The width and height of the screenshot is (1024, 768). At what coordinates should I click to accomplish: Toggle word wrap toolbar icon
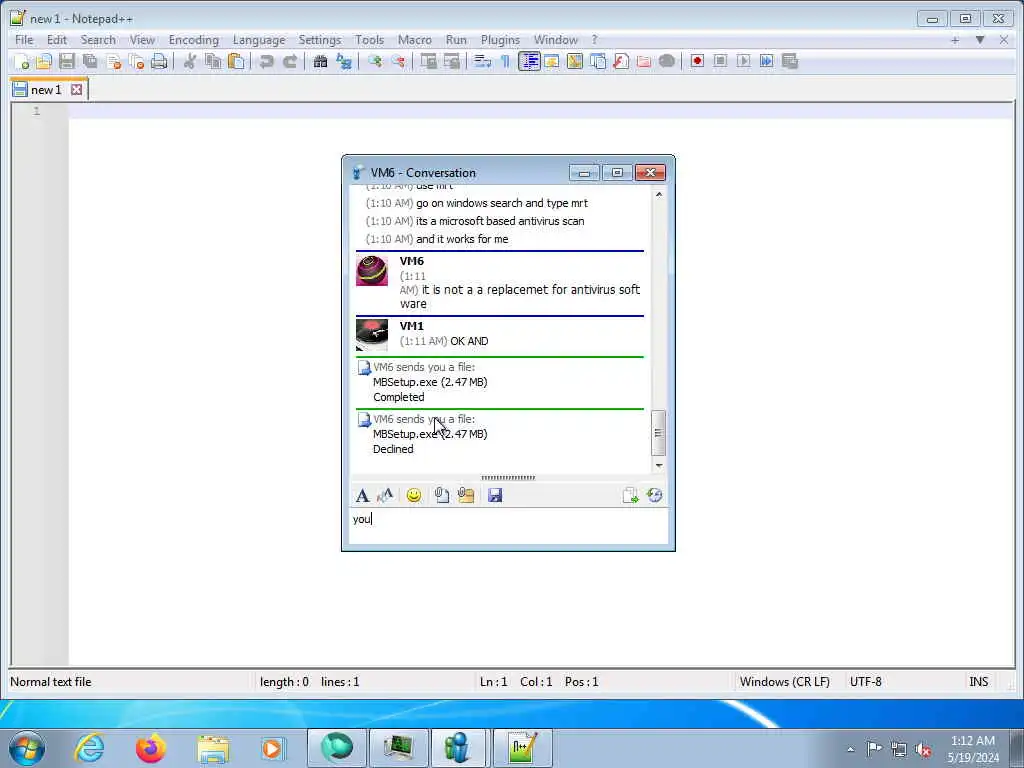tap(482, 61)
